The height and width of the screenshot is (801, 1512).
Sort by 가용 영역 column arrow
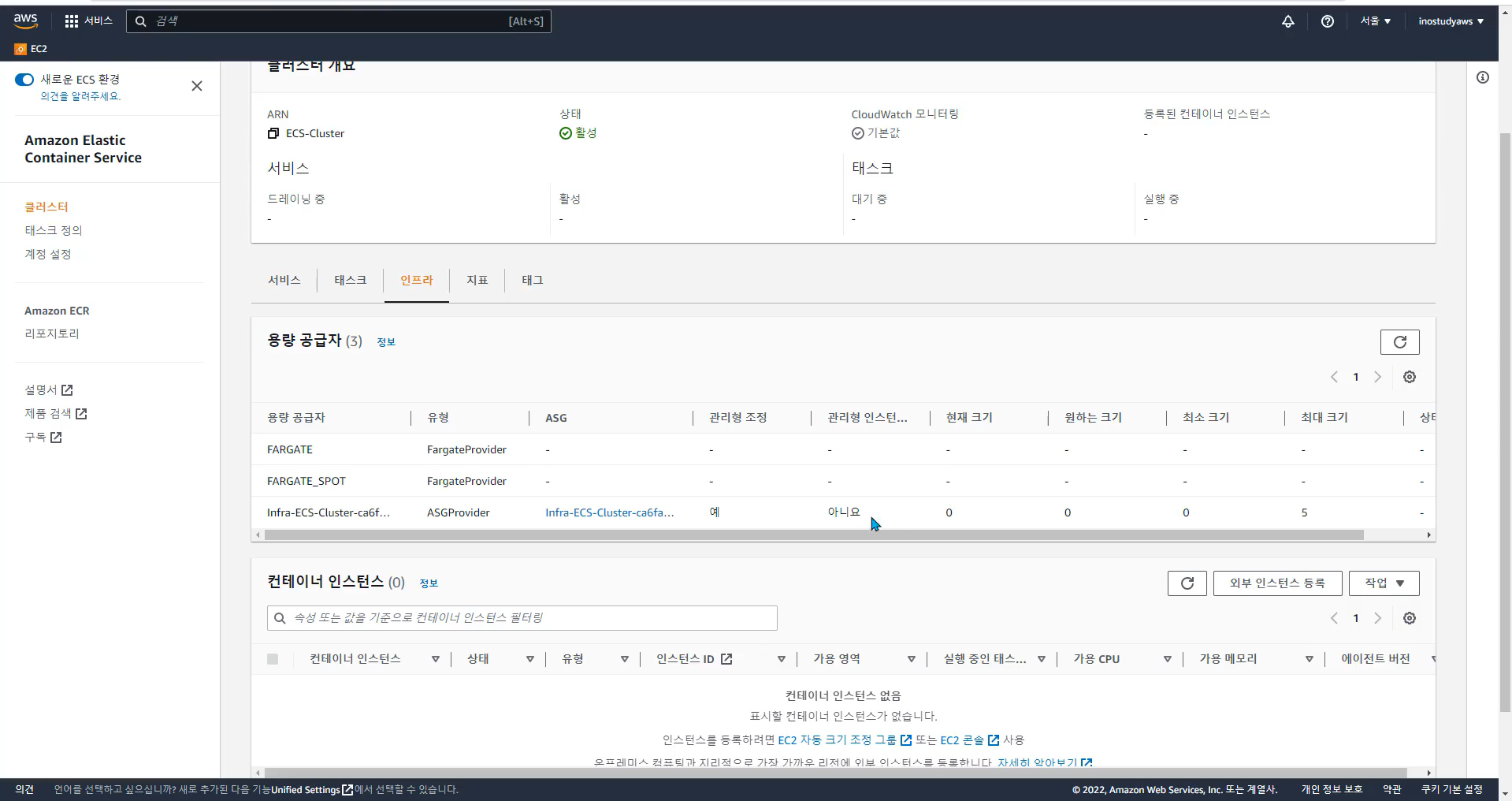coord(911,659)
